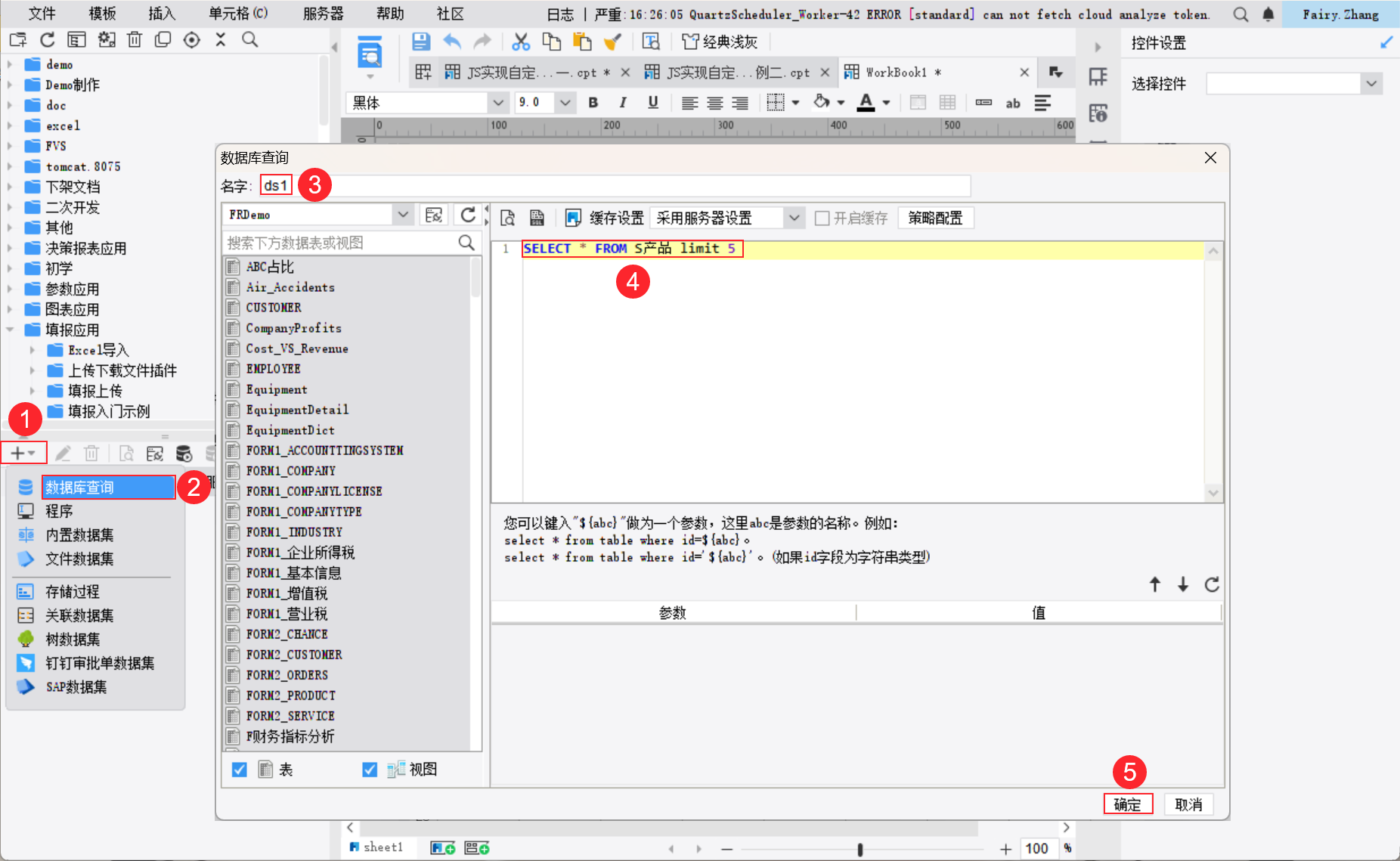
Task: Uncheck the 表 checkbox
Action: coord(240,770)
